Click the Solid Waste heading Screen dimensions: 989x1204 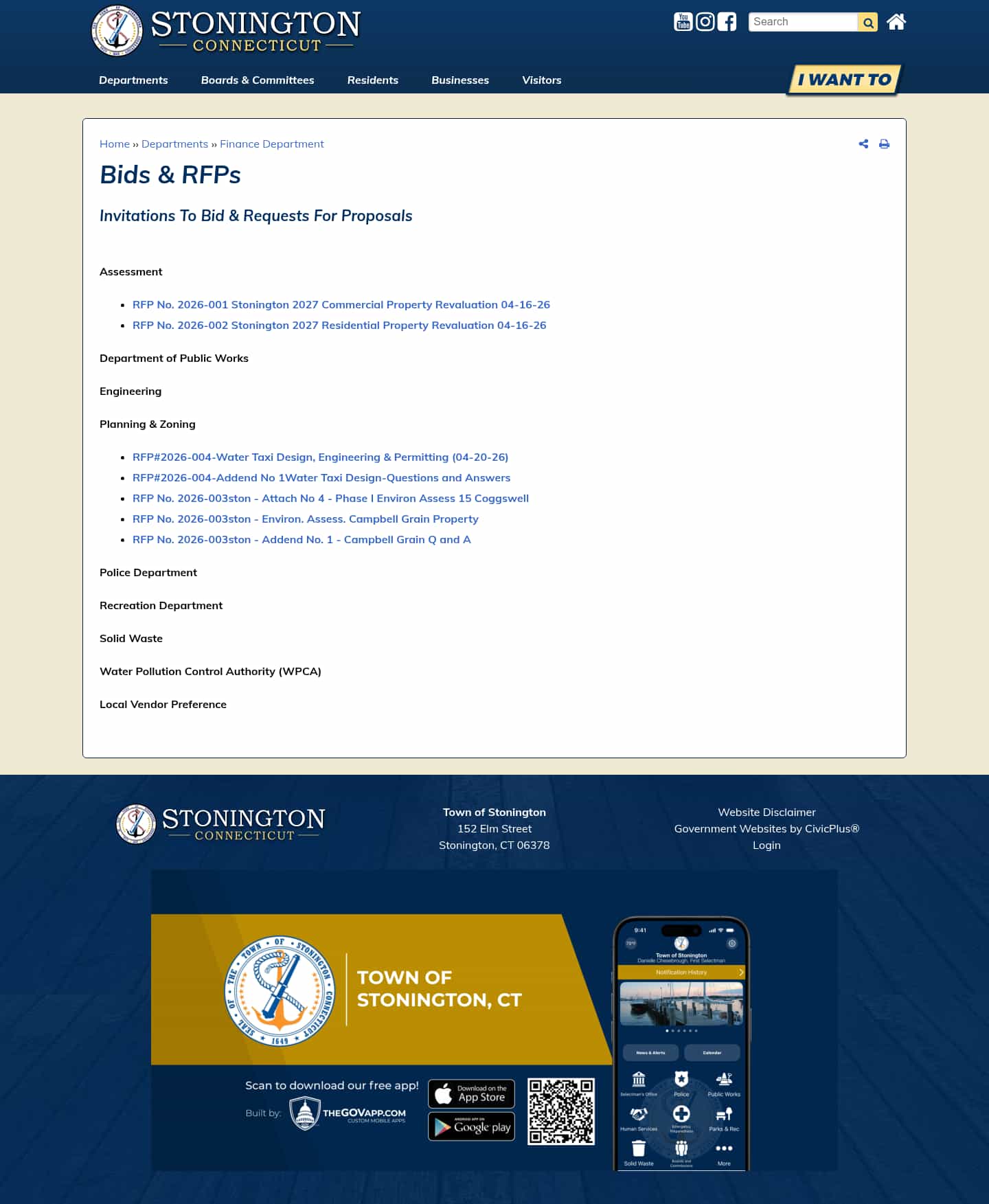[x=131, y=638]
